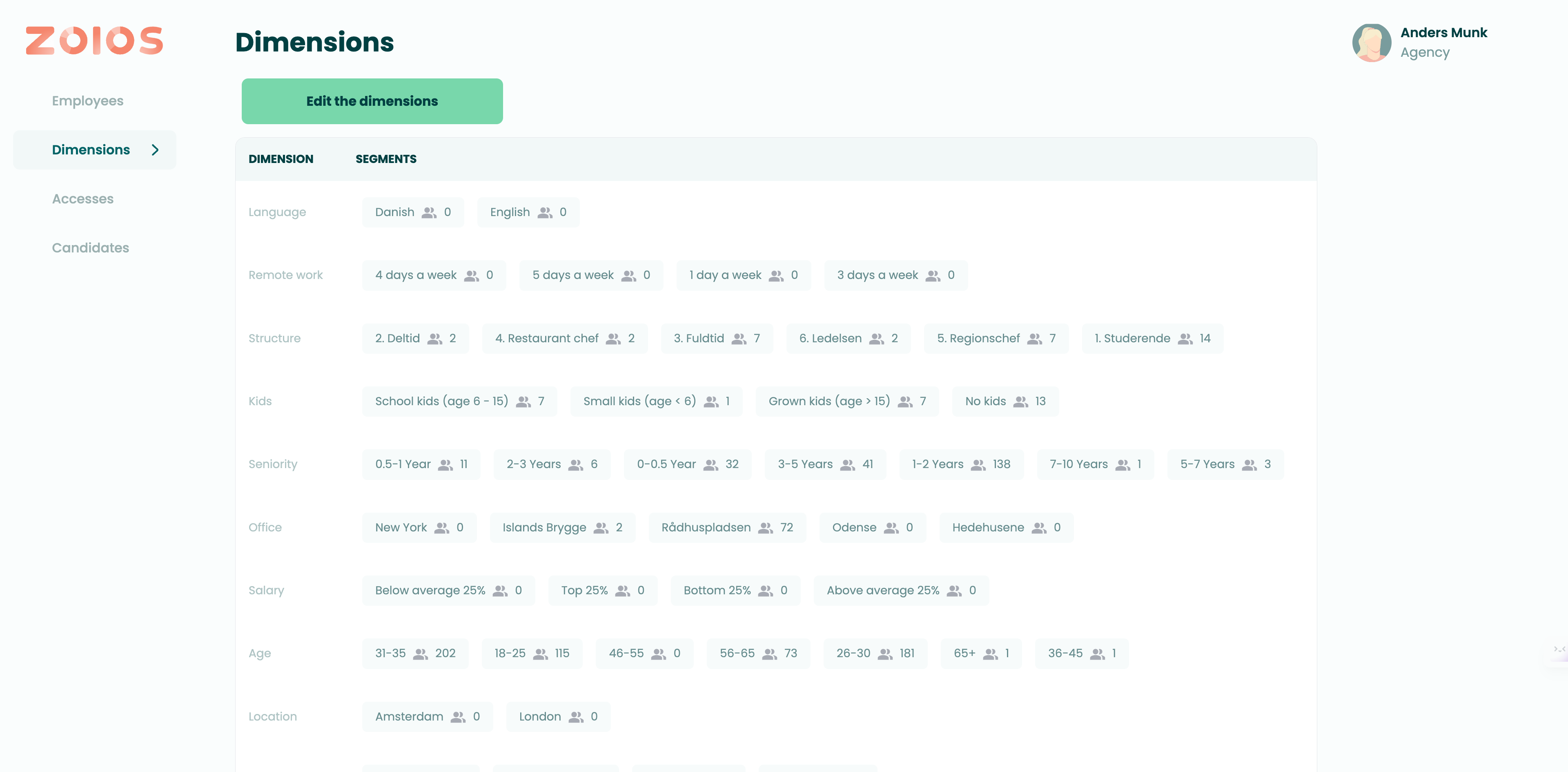Image resolution: width=1568 pixels, height=772 pixels.
Task: Expand the Structure dimension segments
Action: tap(275, 337)
